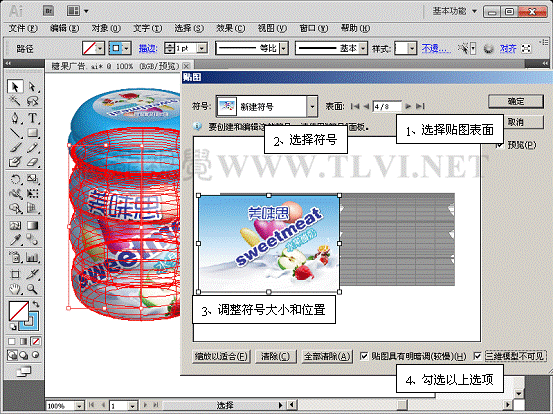This screenshot has width=553, height=414.
Task: Activate the Symbol Sprayer tool
Action: (x=15, y=257)
